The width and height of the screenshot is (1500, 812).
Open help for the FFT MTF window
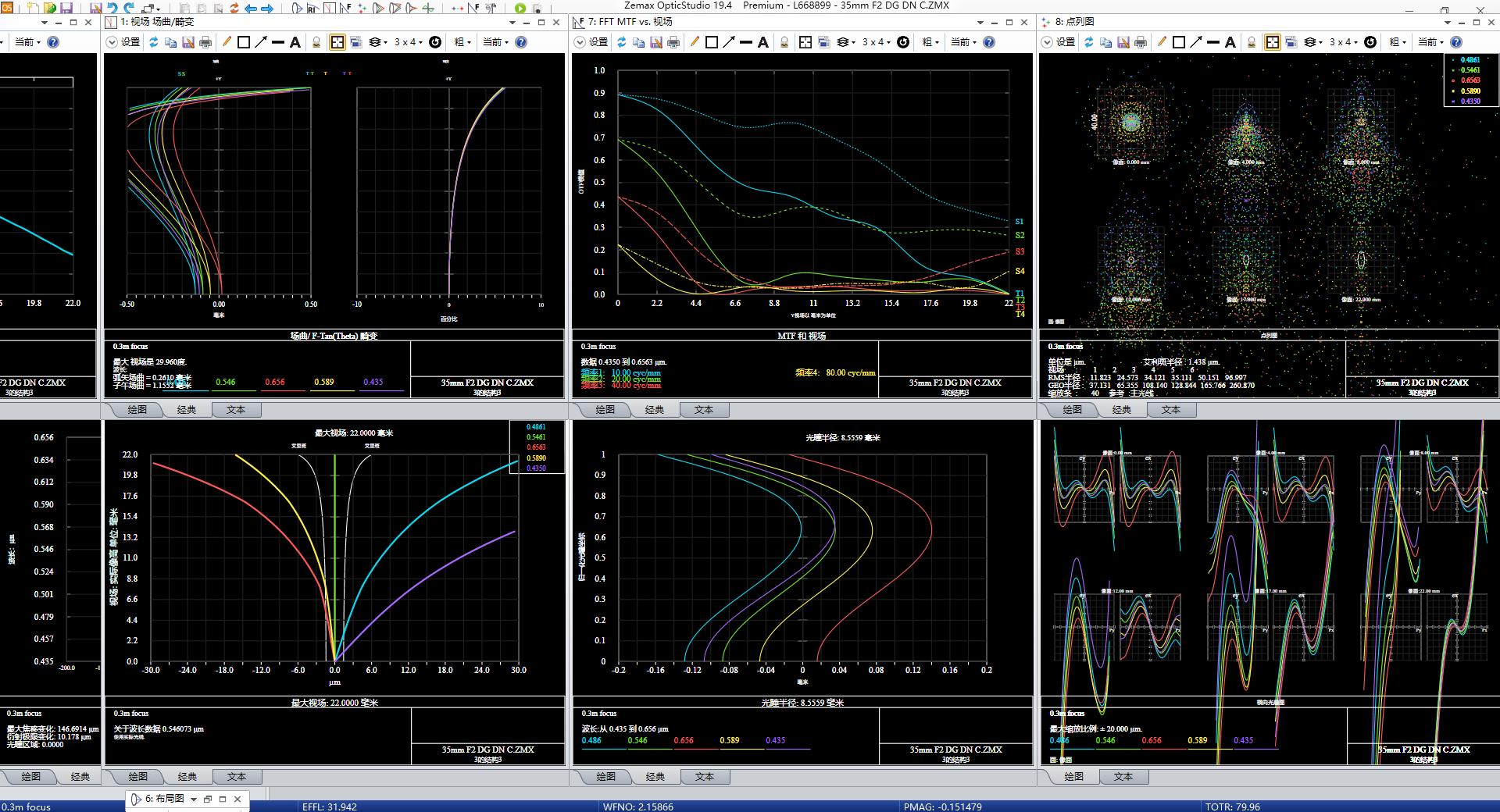point(989,42)
